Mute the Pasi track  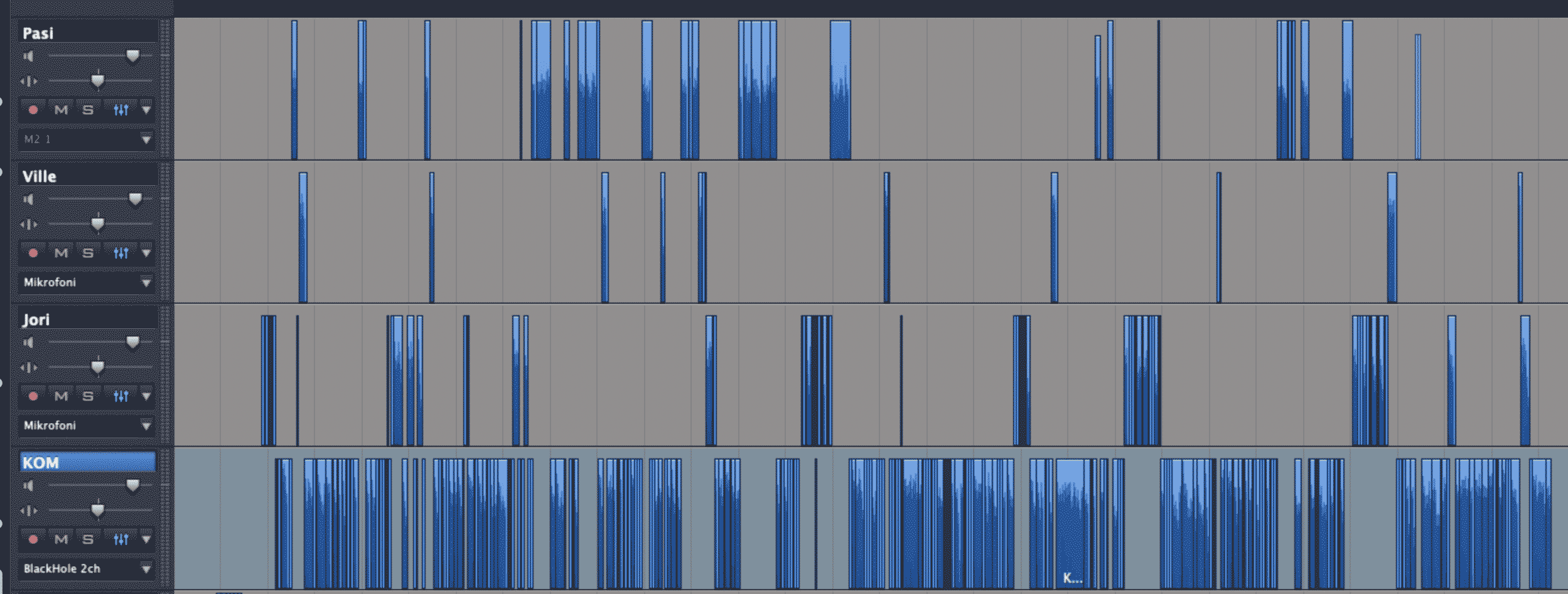[61, 110]
